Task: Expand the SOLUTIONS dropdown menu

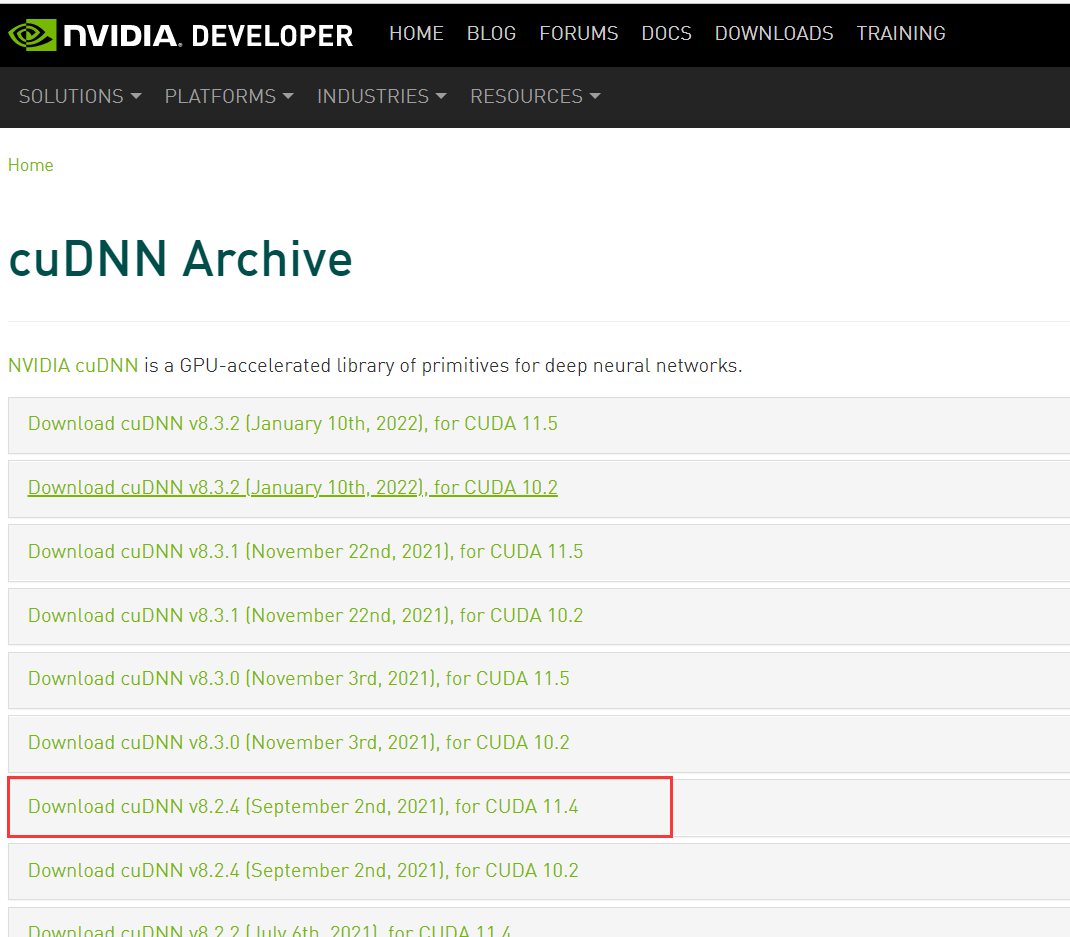Action: (x=80, y=96)
